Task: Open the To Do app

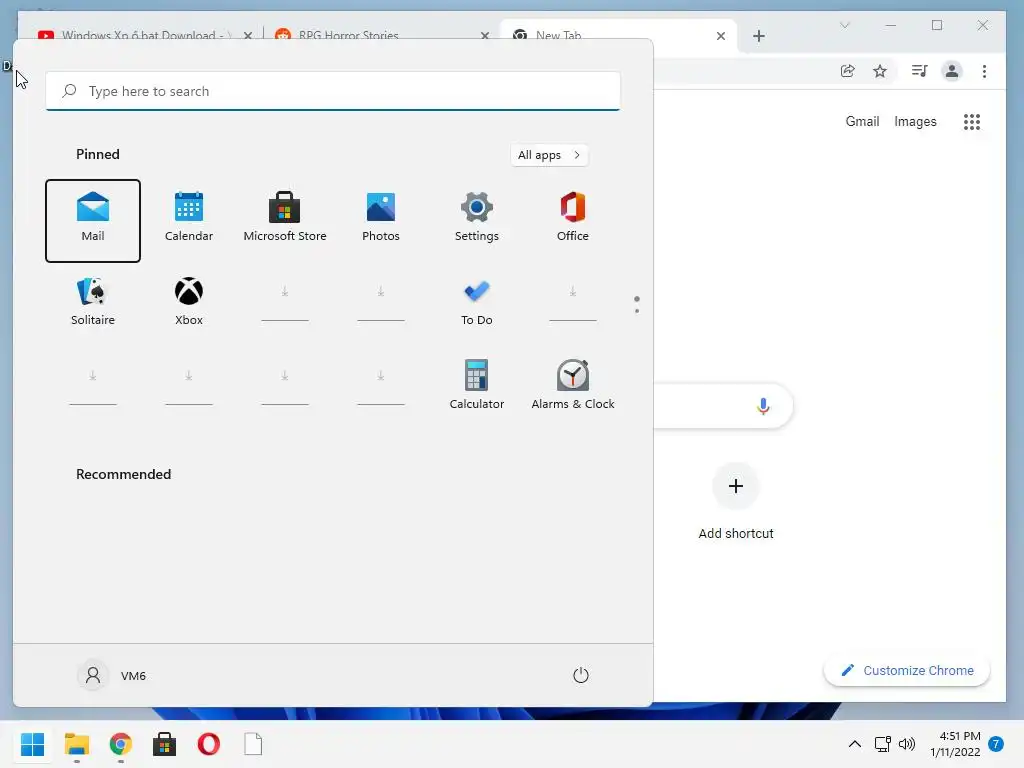Action: pyautogui.click(x=477, y=301)
